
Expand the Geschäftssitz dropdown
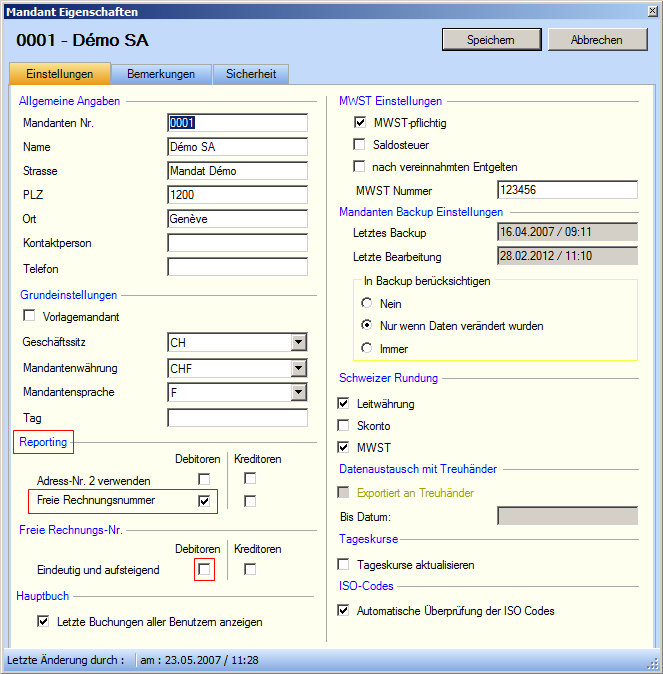(x=298, y=343)
